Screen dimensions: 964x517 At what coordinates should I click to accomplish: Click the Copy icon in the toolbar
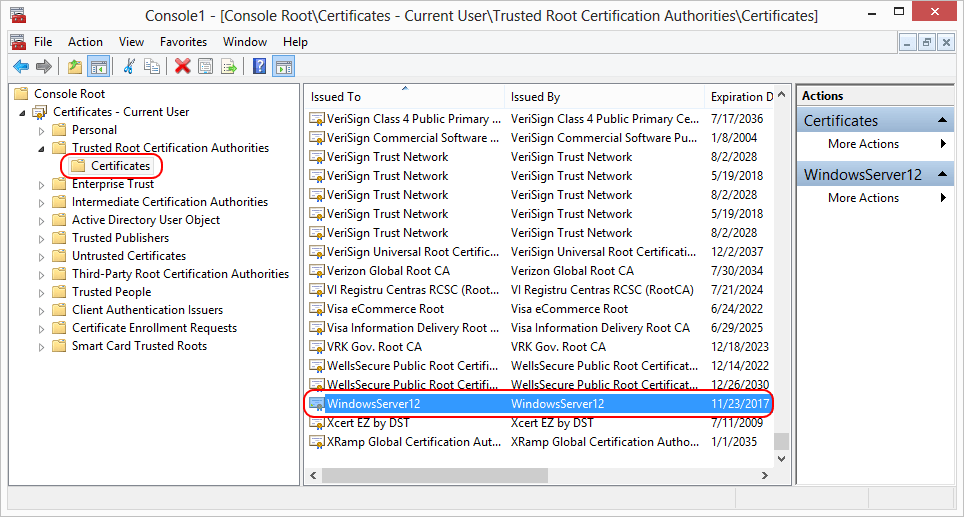pyautogui.click(x=152, y=67)
